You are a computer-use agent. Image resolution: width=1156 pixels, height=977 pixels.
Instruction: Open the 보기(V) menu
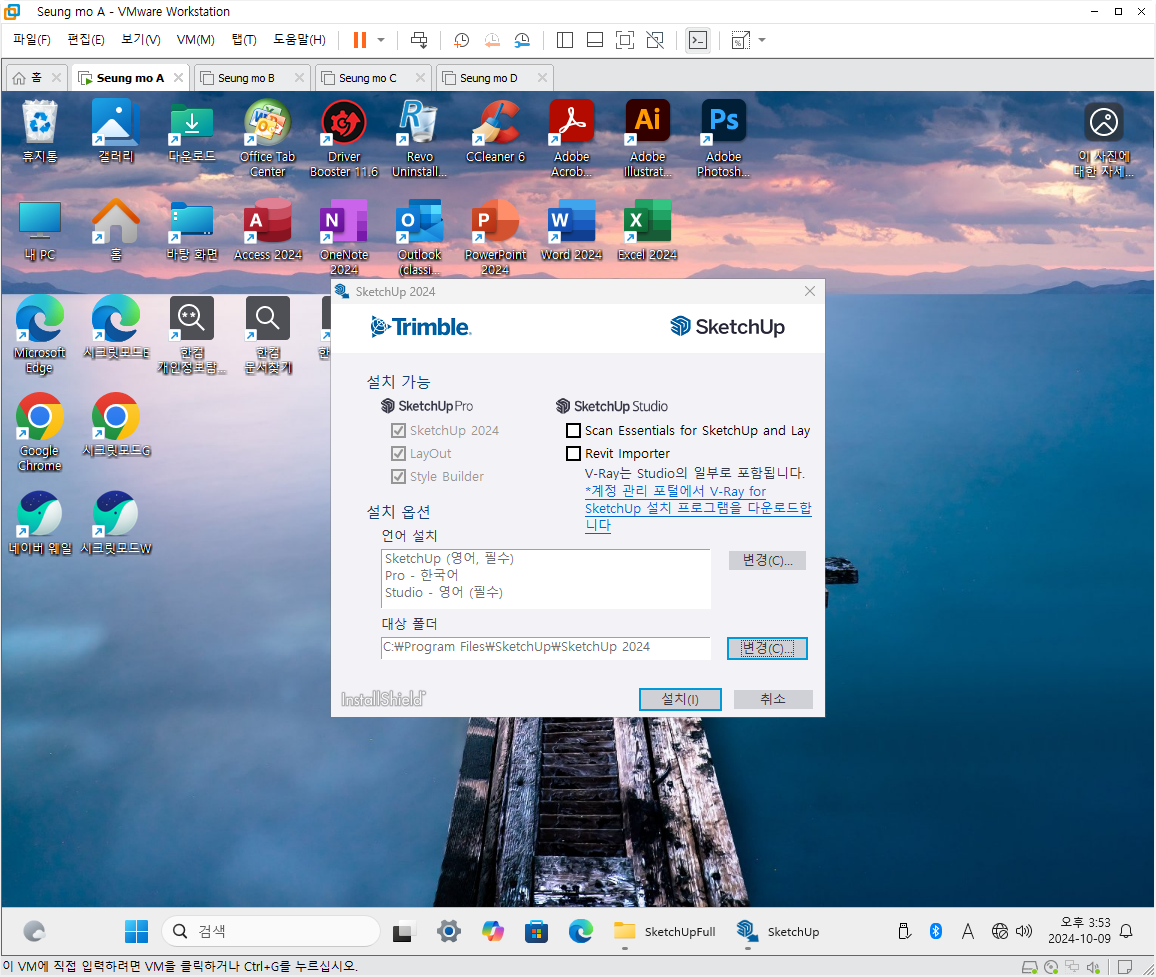pyautogui.click(x=140, y=40)
